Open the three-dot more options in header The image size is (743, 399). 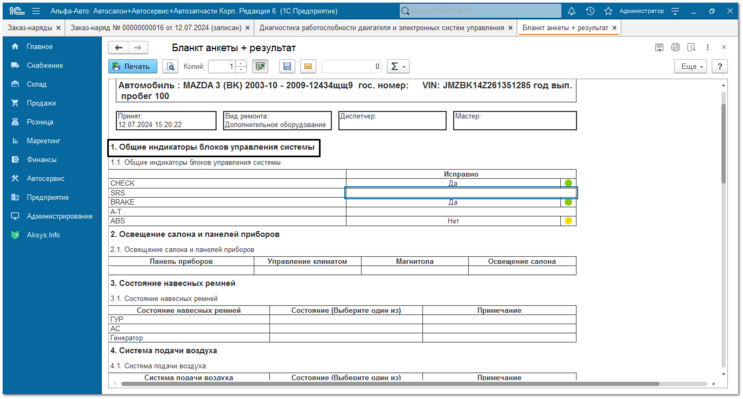tap(707, 47)
